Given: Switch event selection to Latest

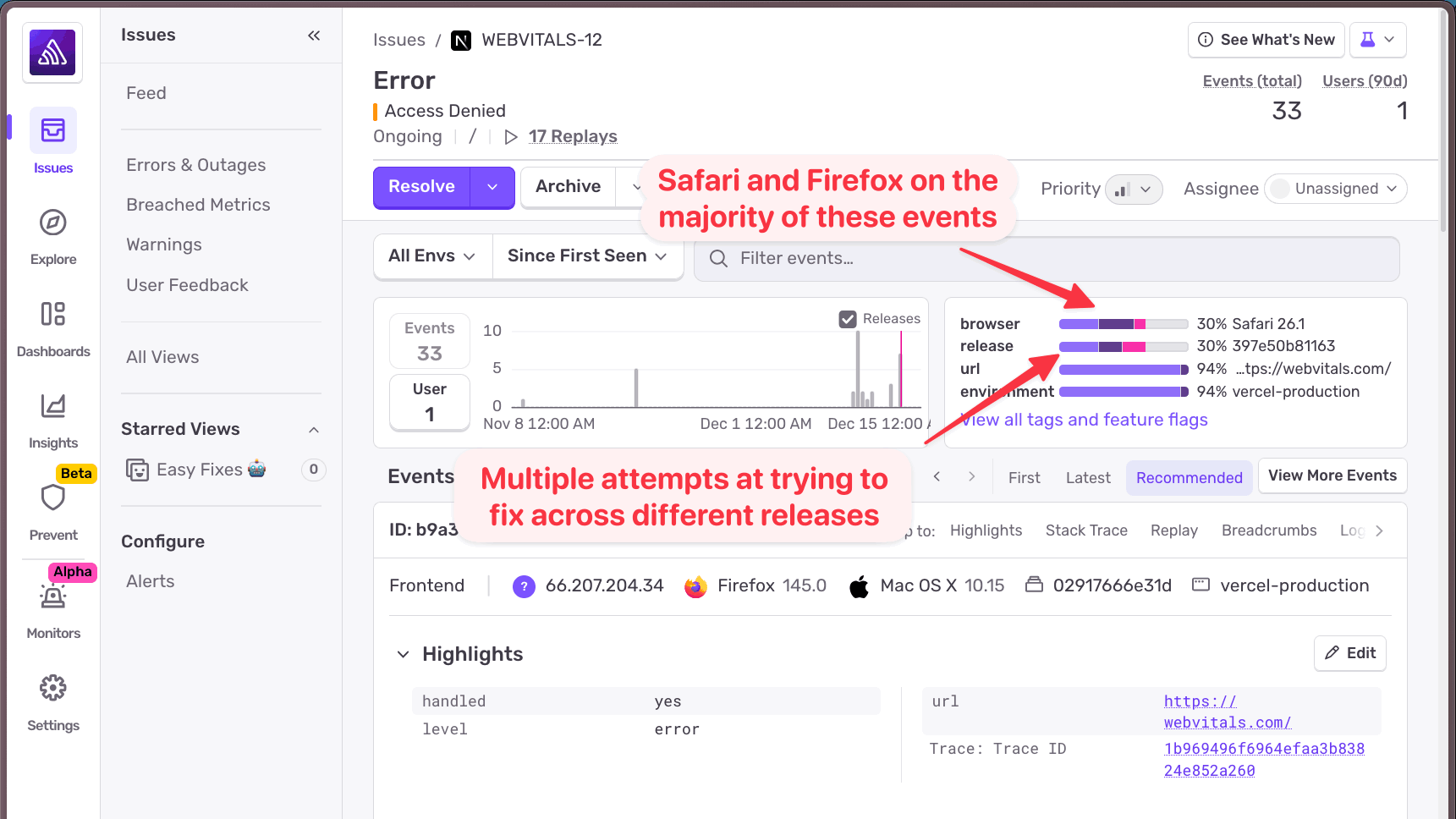Looking at the screenshot, I should (1087, 477).
